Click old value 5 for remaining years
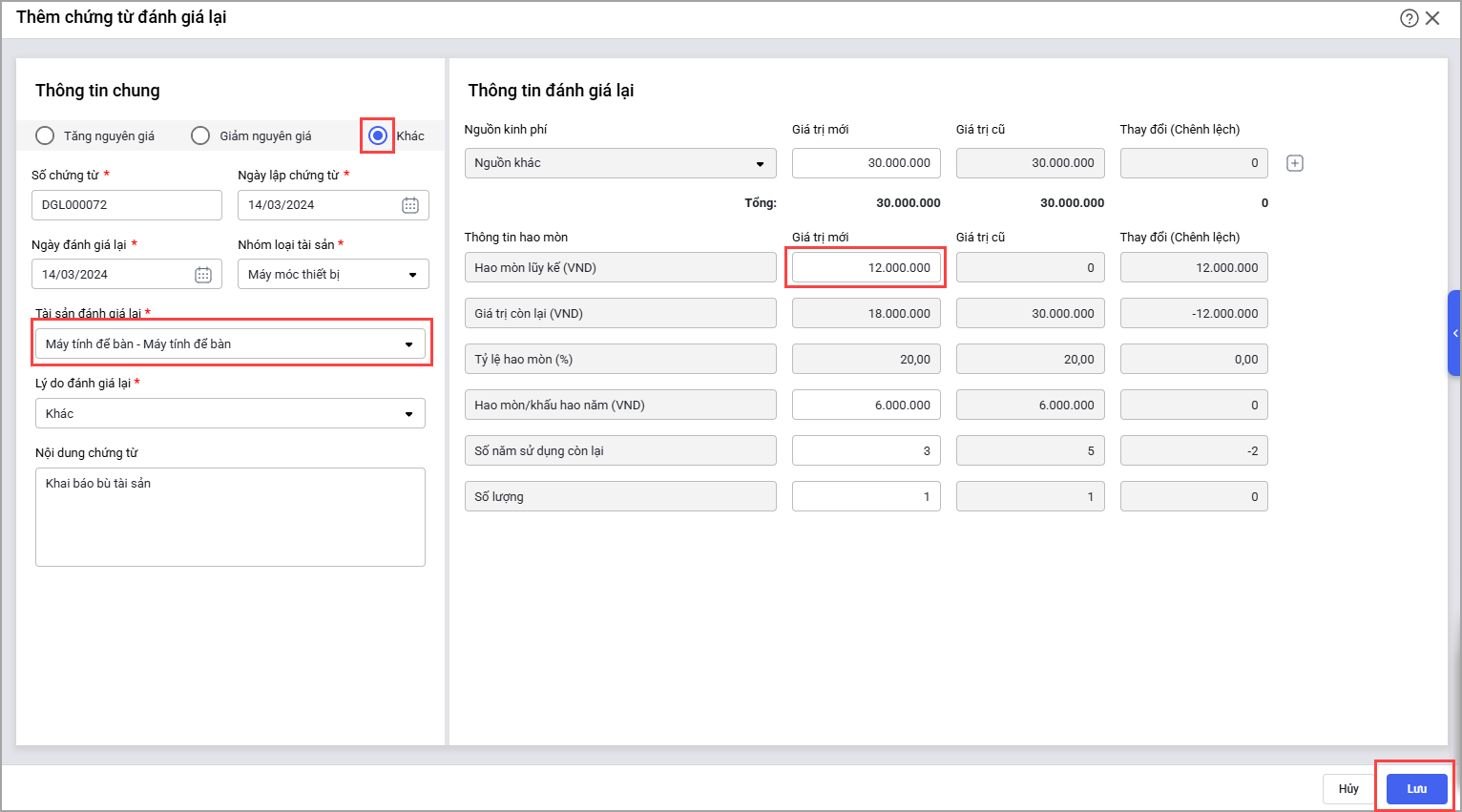This screenshot has width=1462, height=812. 1031,450
